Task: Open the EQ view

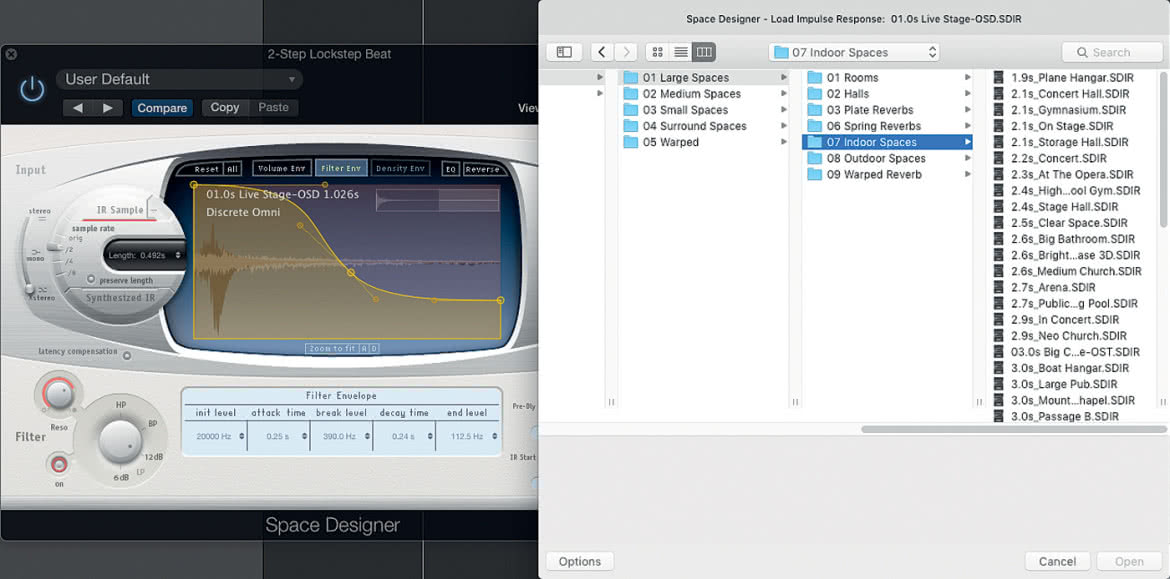Action: (x=450, y=169)
